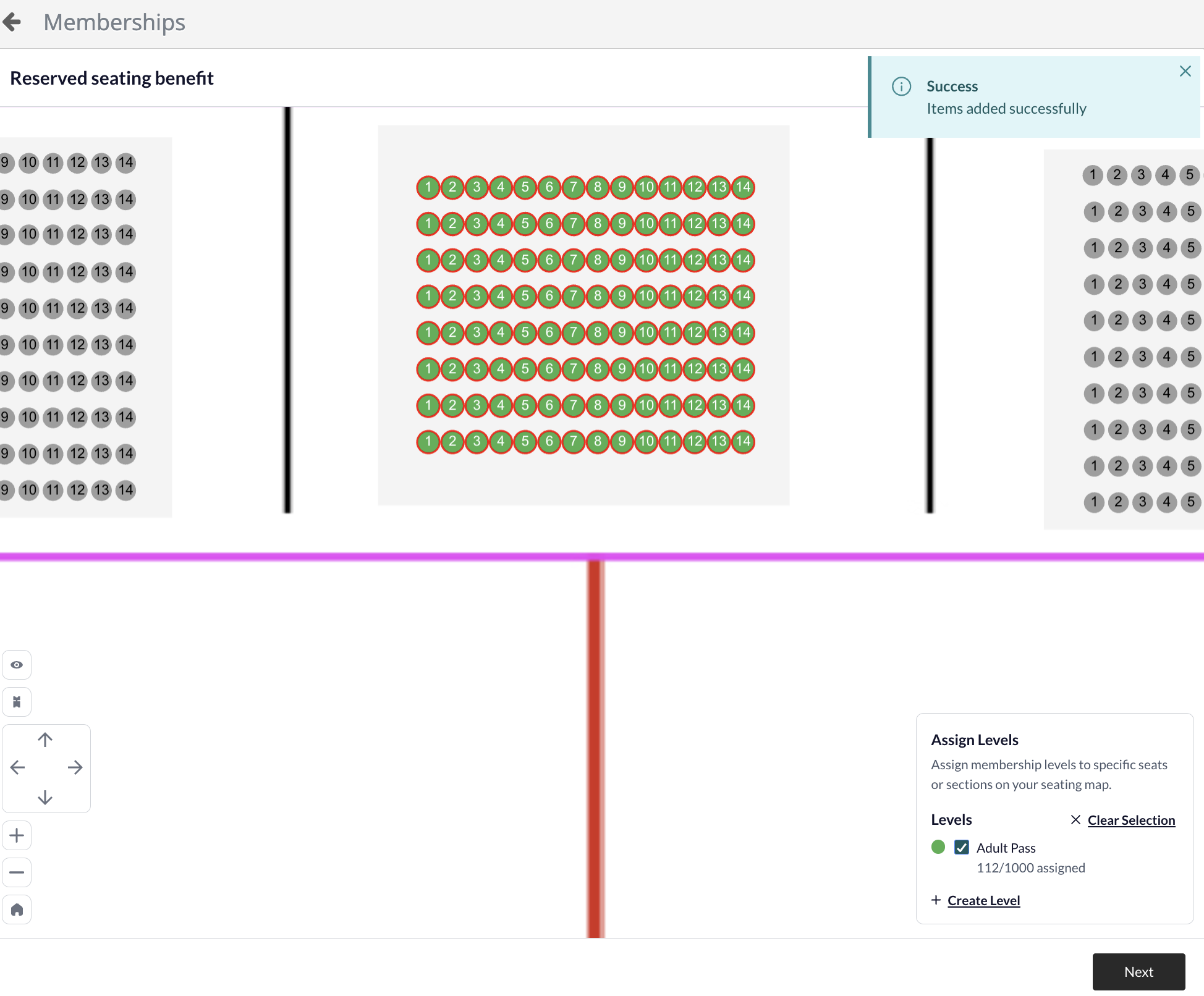This screenshot has height=996, width=1204.
Task: Select green seat 5 in fourth center row
Action: coord(525,296)
